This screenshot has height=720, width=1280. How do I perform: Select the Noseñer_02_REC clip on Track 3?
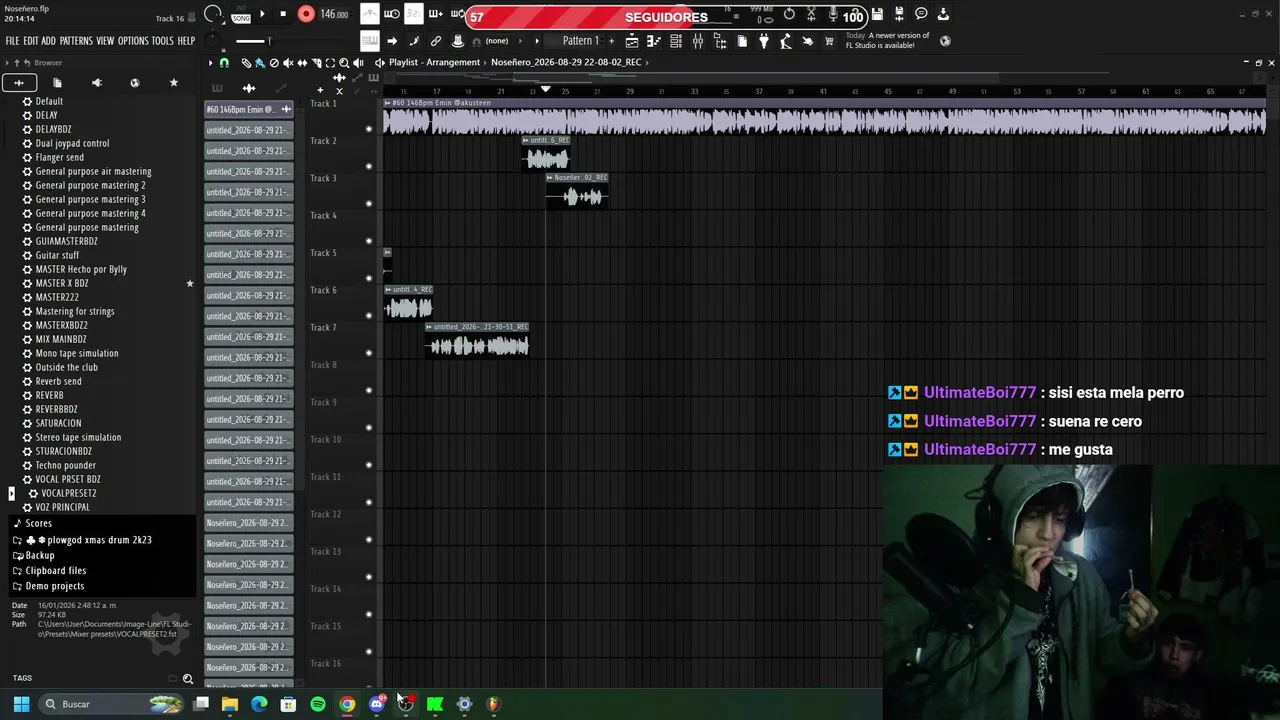[x=577, y=190]
